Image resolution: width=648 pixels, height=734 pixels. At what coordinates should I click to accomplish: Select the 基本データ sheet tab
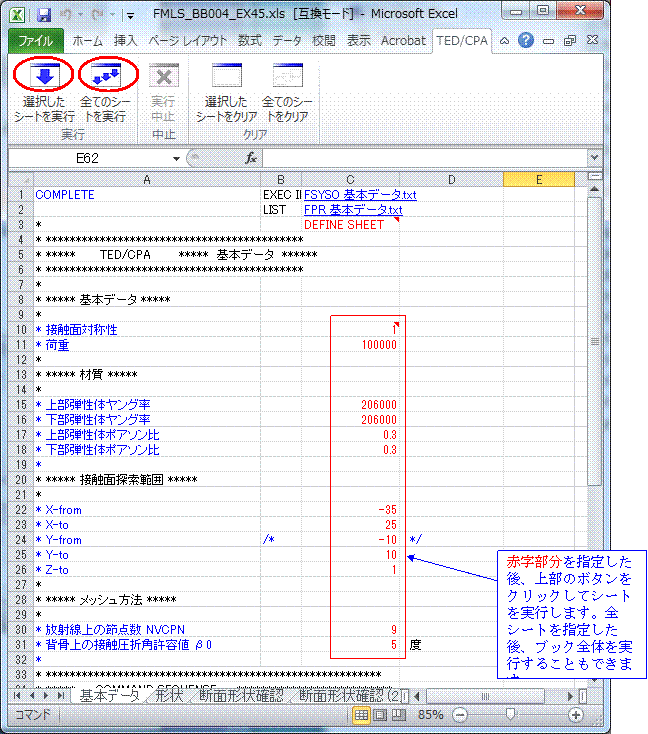(110, 696)
